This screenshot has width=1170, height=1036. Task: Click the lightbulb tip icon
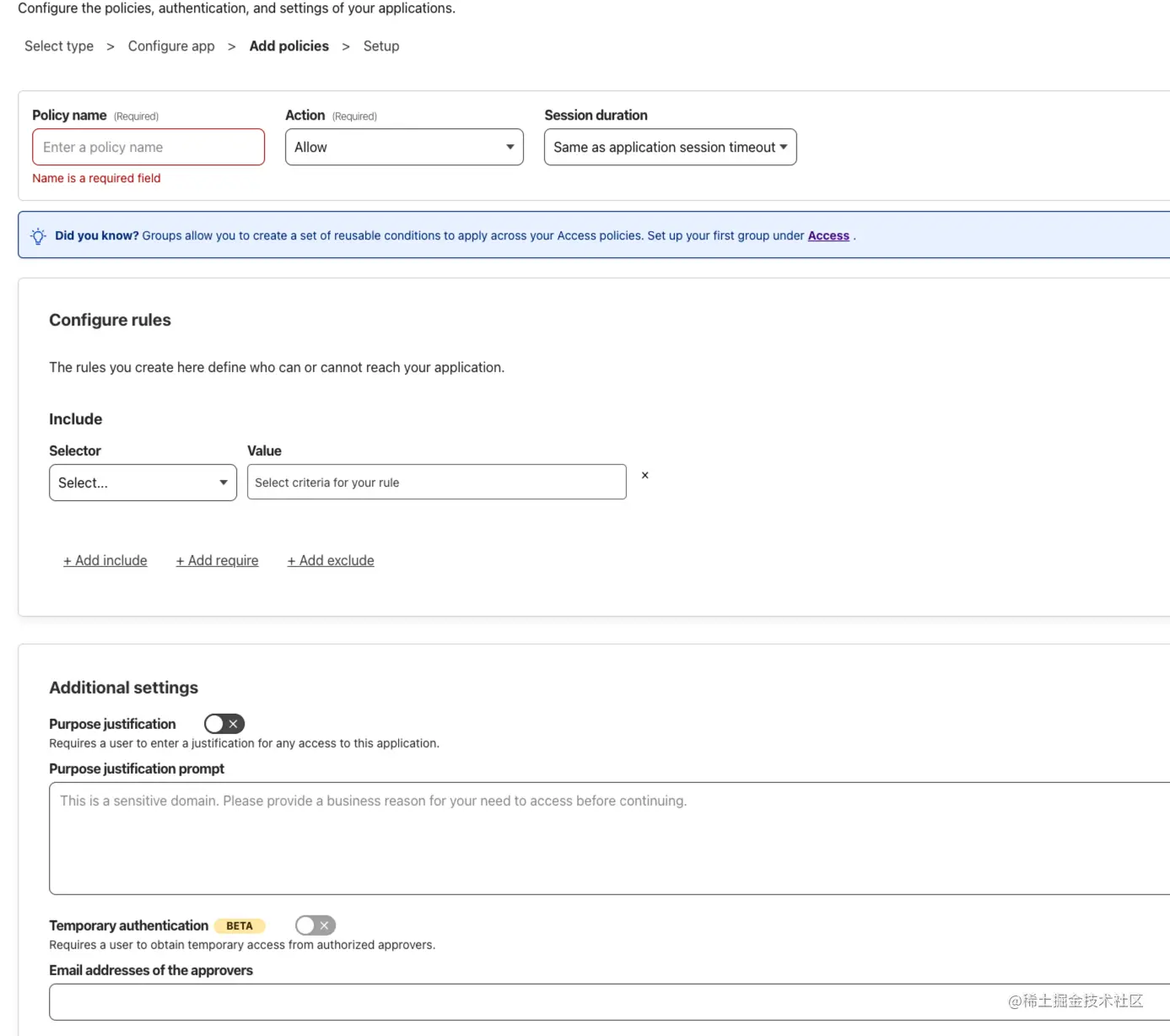[x=38, y=236]
